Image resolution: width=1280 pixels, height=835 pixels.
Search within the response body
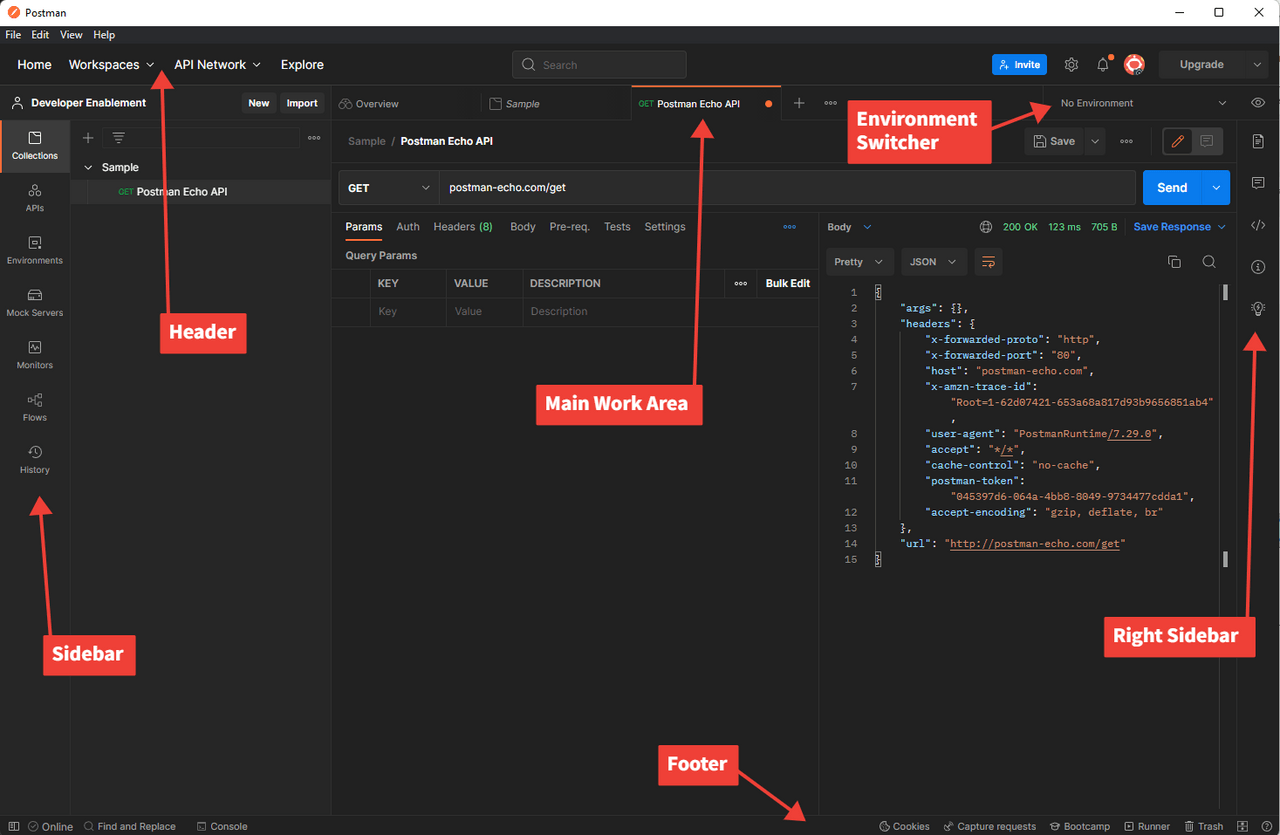1209,262
